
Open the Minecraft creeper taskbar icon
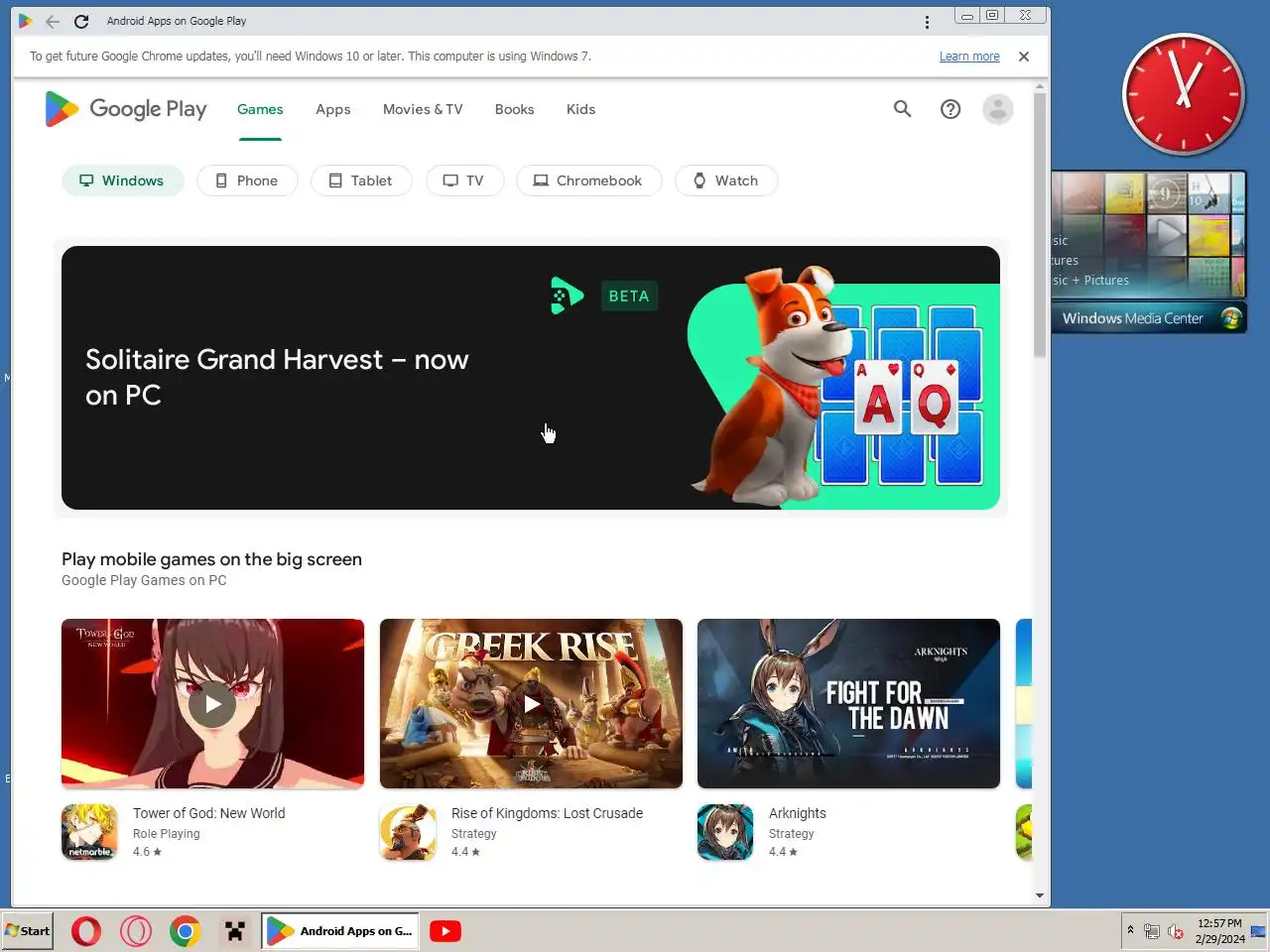235,931
